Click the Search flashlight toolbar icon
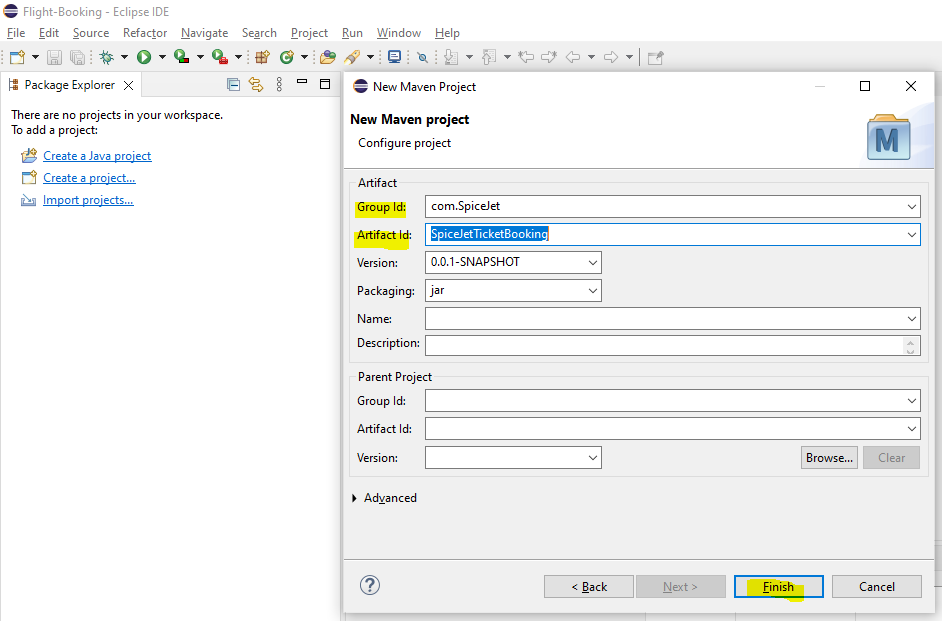The width and height of the screenshot is (942, 621). (x=352, y=57)
